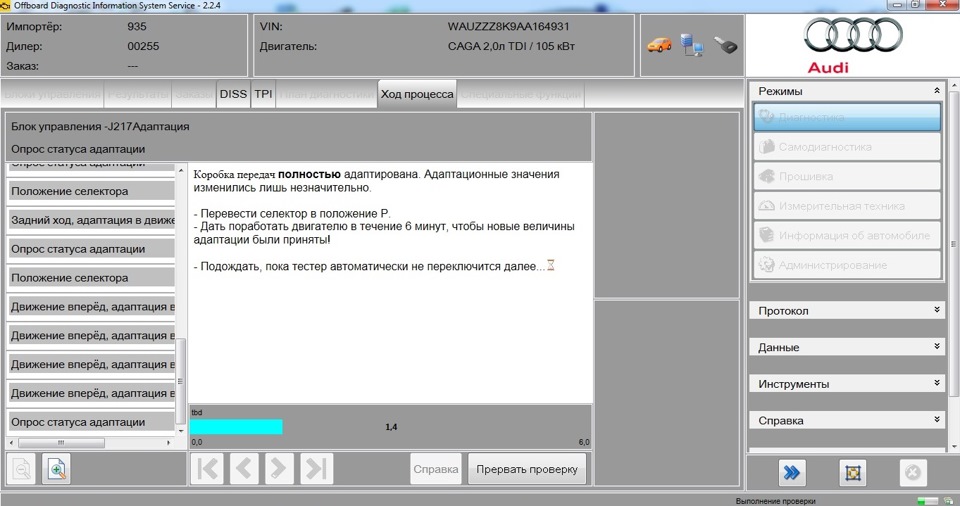
Task: Select the Прошивка mode
Action: (x=847, y=176)
